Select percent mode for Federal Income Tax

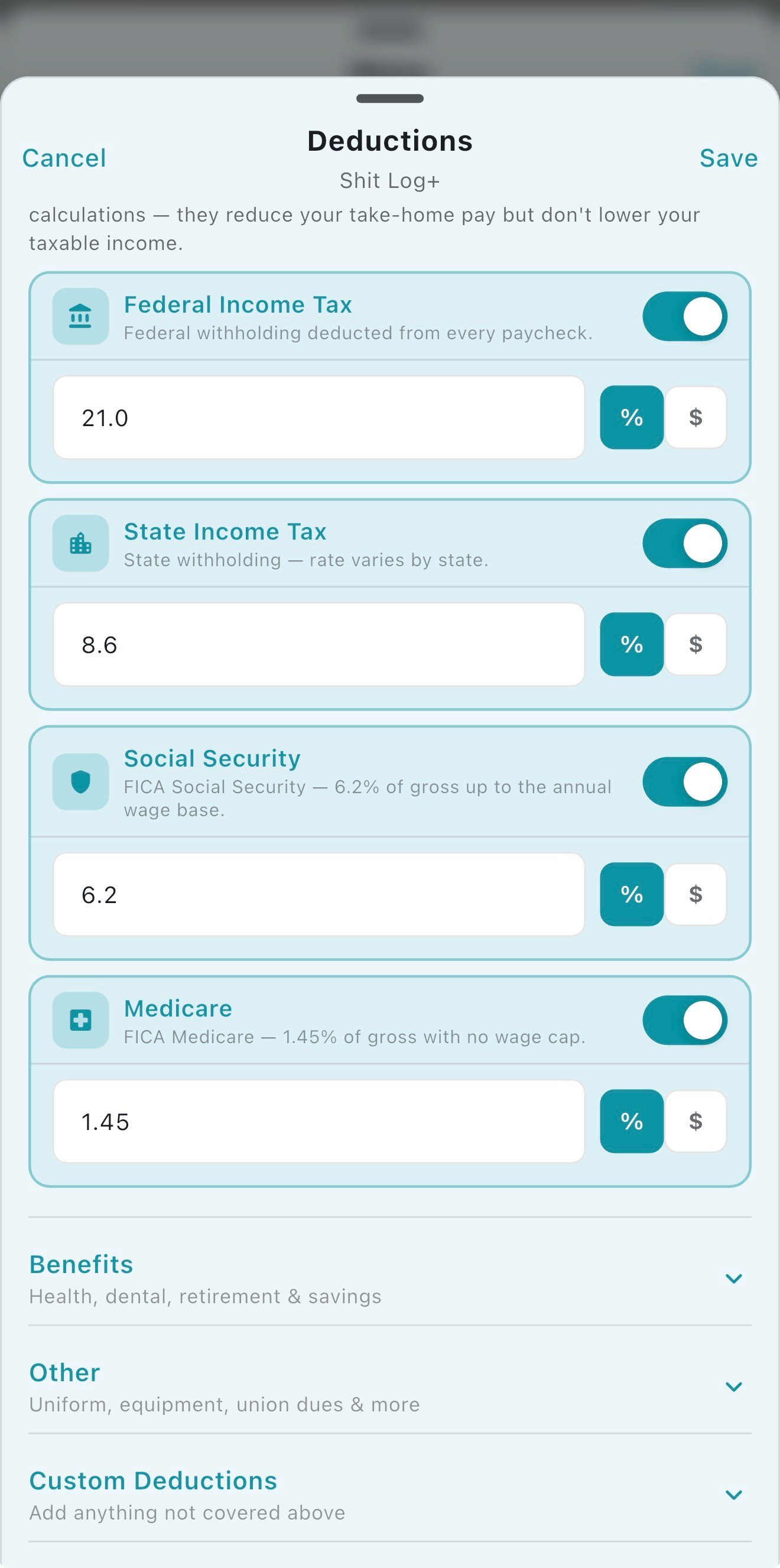point(632,418)
